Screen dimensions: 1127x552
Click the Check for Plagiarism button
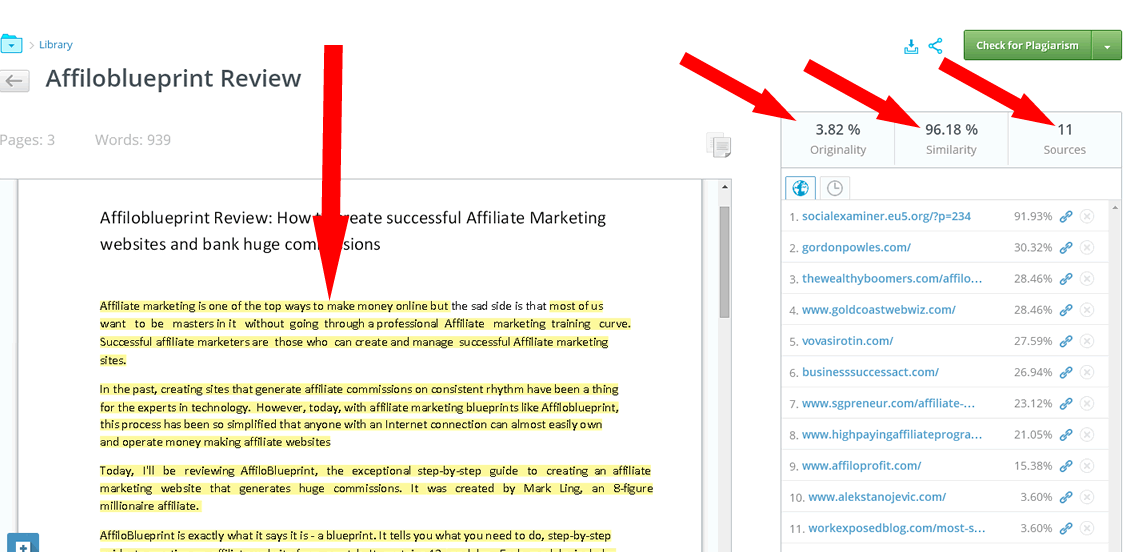tap(1027, 45)
